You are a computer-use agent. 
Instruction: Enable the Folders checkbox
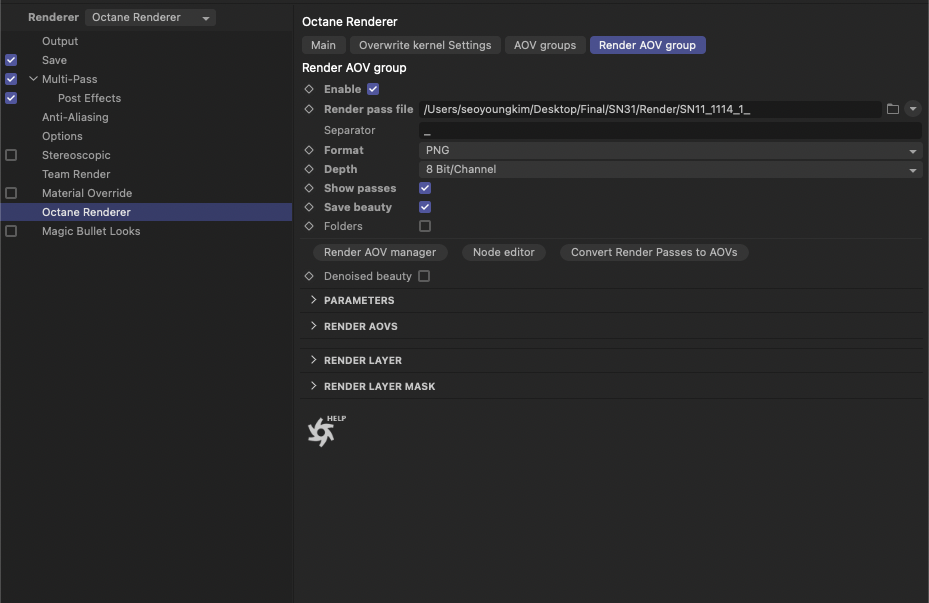pyautogui.click(x=425, y=226)
